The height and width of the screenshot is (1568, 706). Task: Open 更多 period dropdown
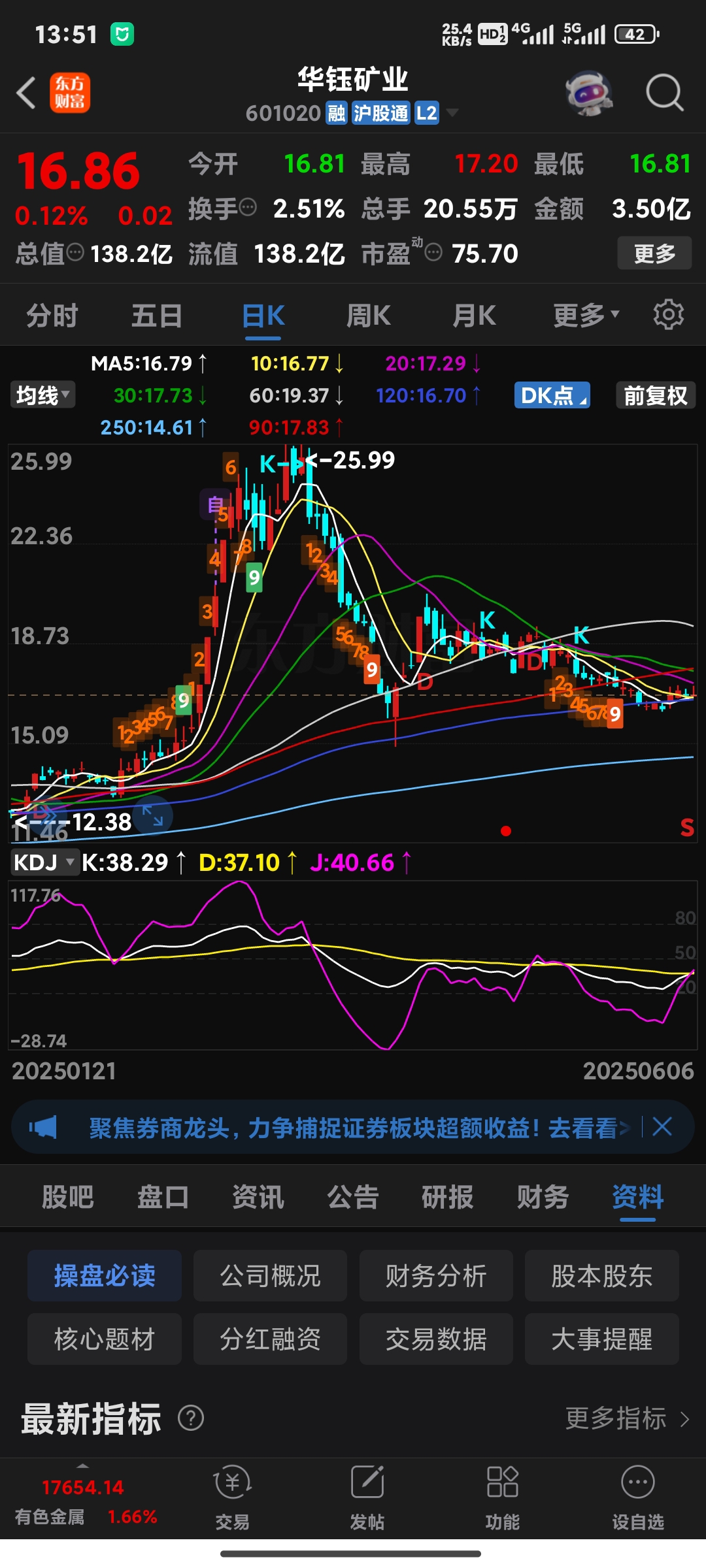(x=586, y=315)
